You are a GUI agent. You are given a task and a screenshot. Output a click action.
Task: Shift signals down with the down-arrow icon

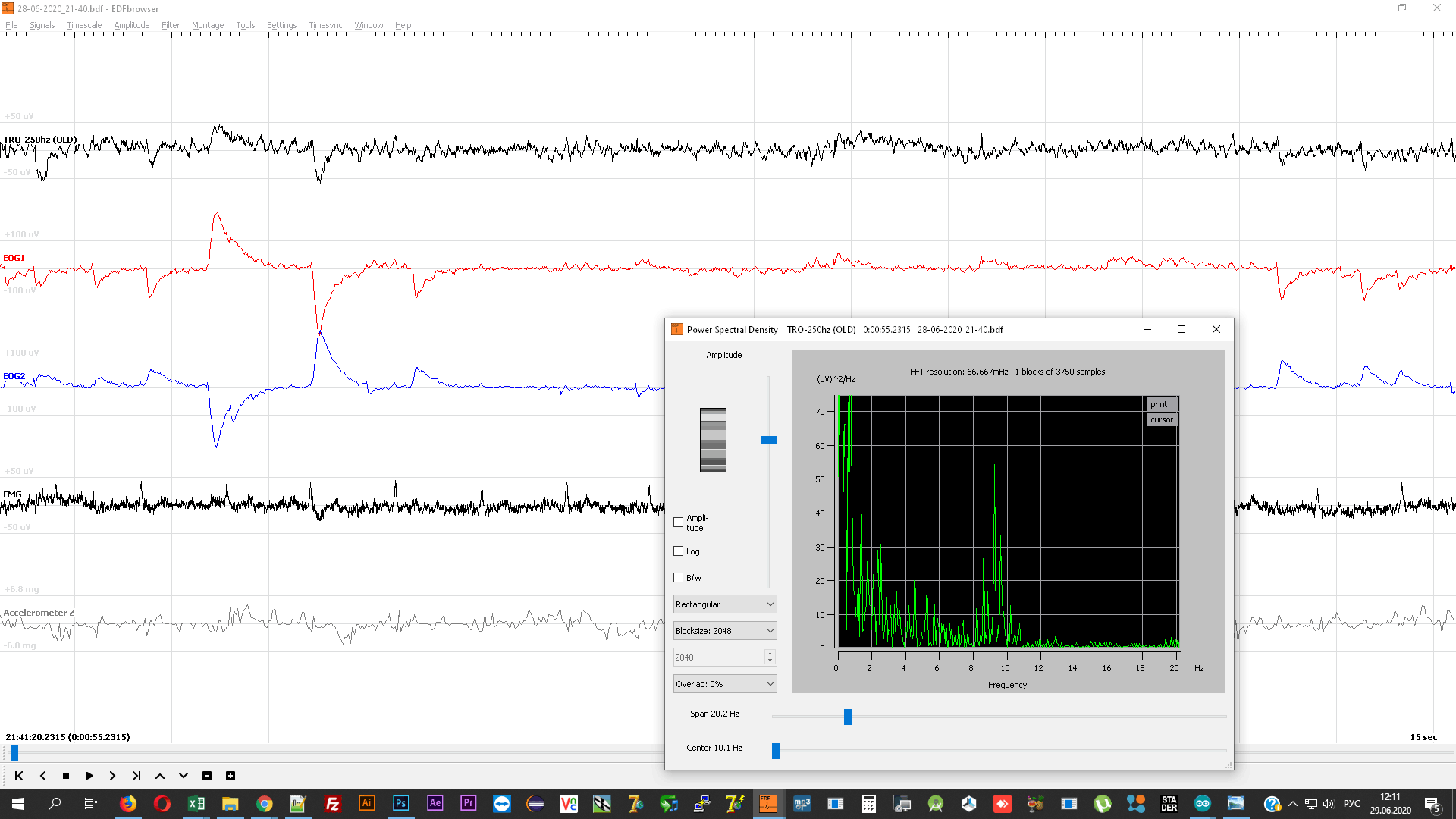click(184, 776)
